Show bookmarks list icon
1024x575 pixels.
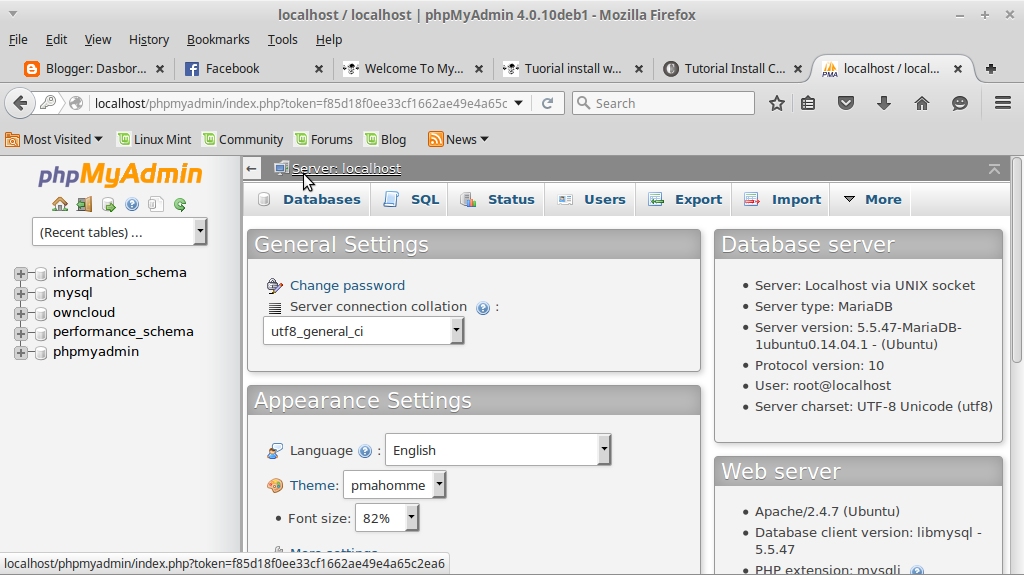tap(808, 103)
